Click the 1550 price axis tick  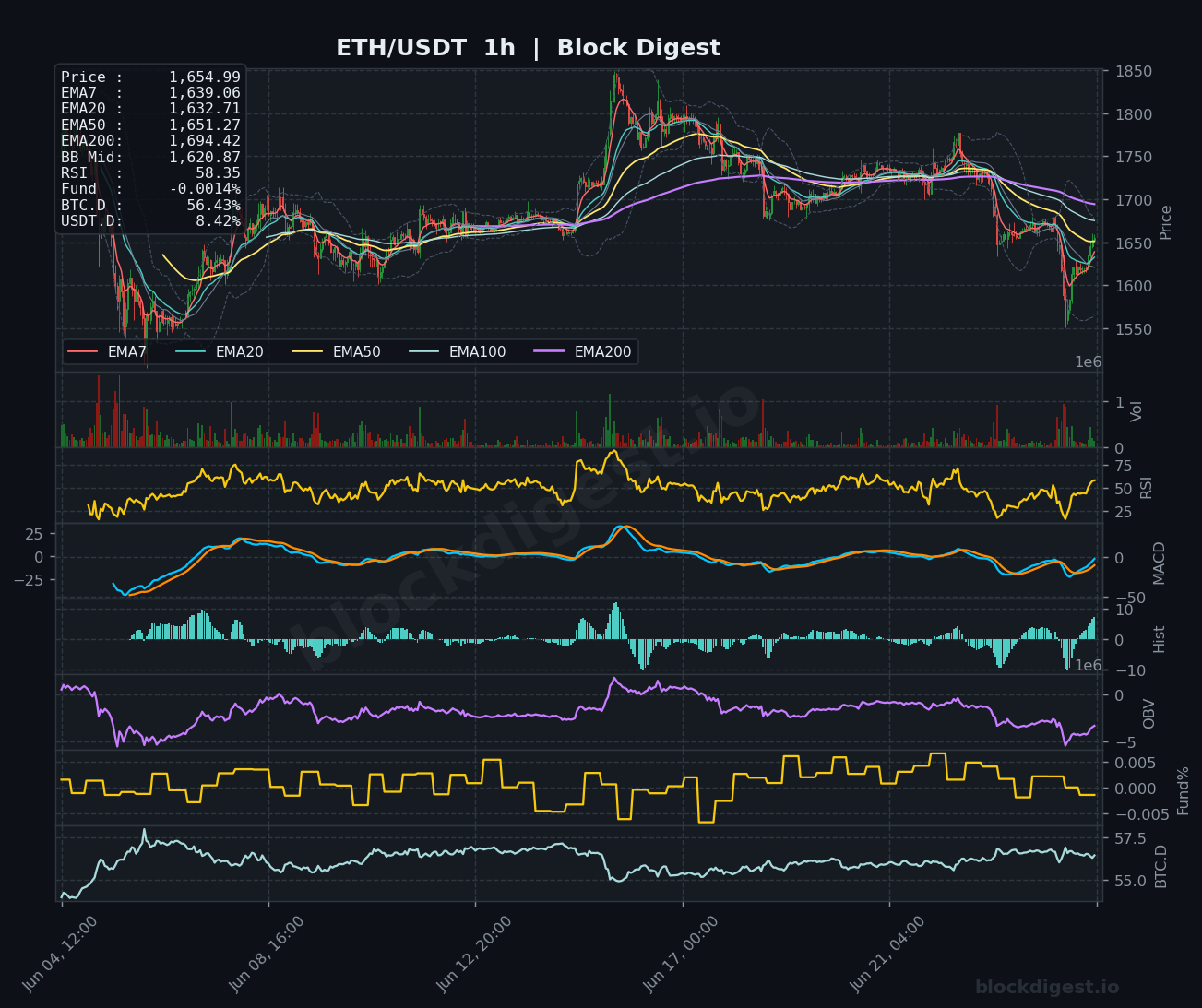(1133, 329)
